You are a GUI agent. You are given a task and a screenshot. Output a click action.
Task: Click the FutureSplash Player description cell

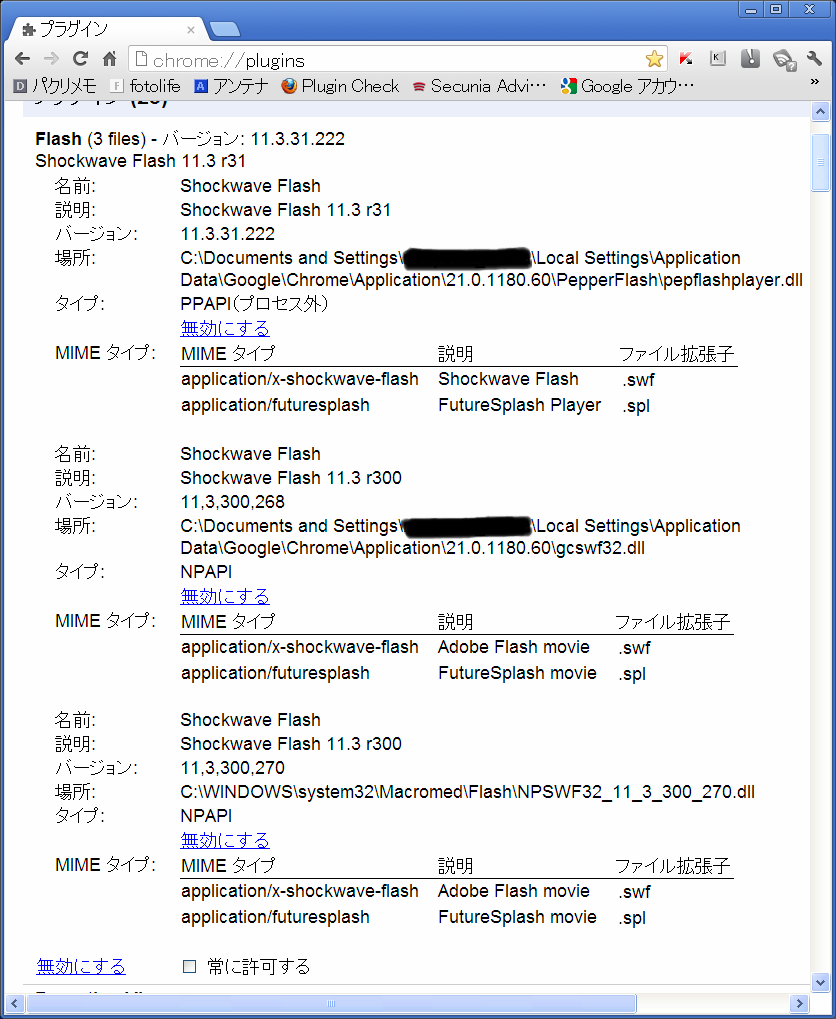[x=519, y=405]
